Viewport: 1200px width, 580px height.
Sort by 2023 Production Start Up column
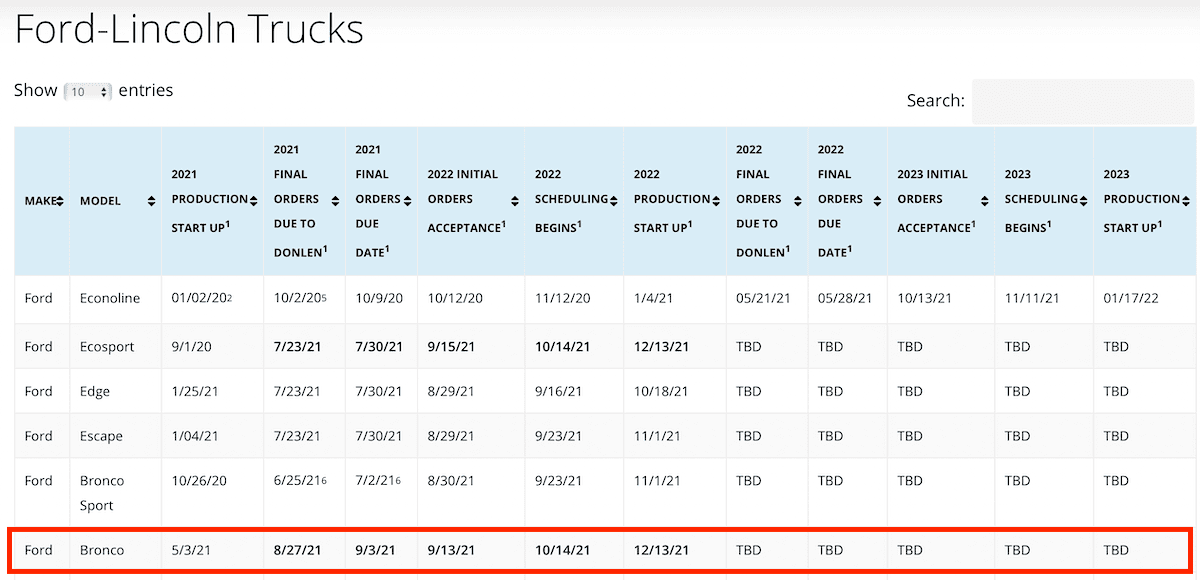(1185, 200)
